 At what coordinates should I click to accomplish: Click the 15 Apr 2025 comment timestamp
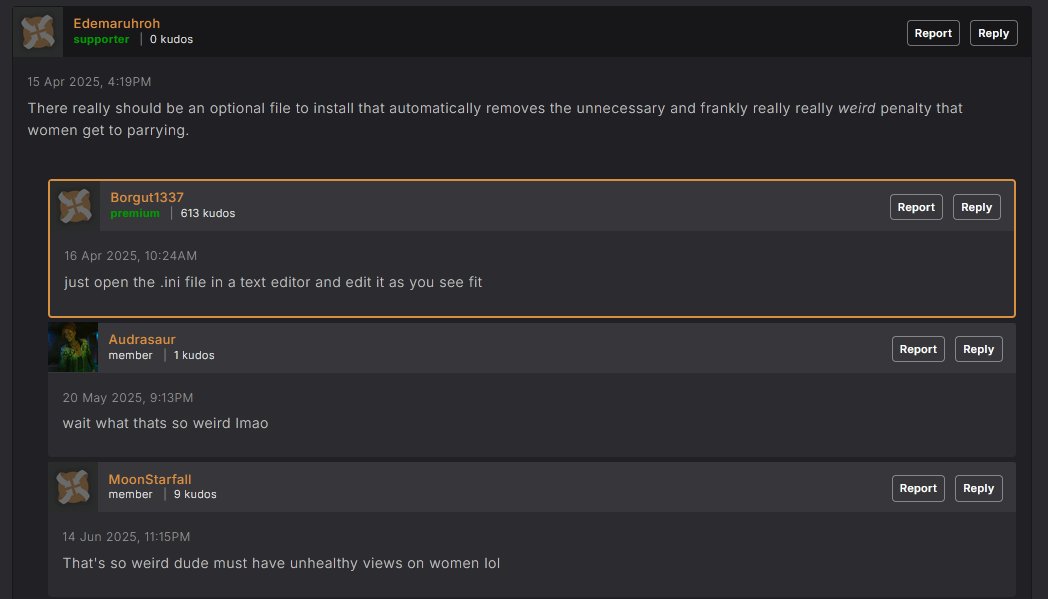pyautogui.click(x=89, y=81)
